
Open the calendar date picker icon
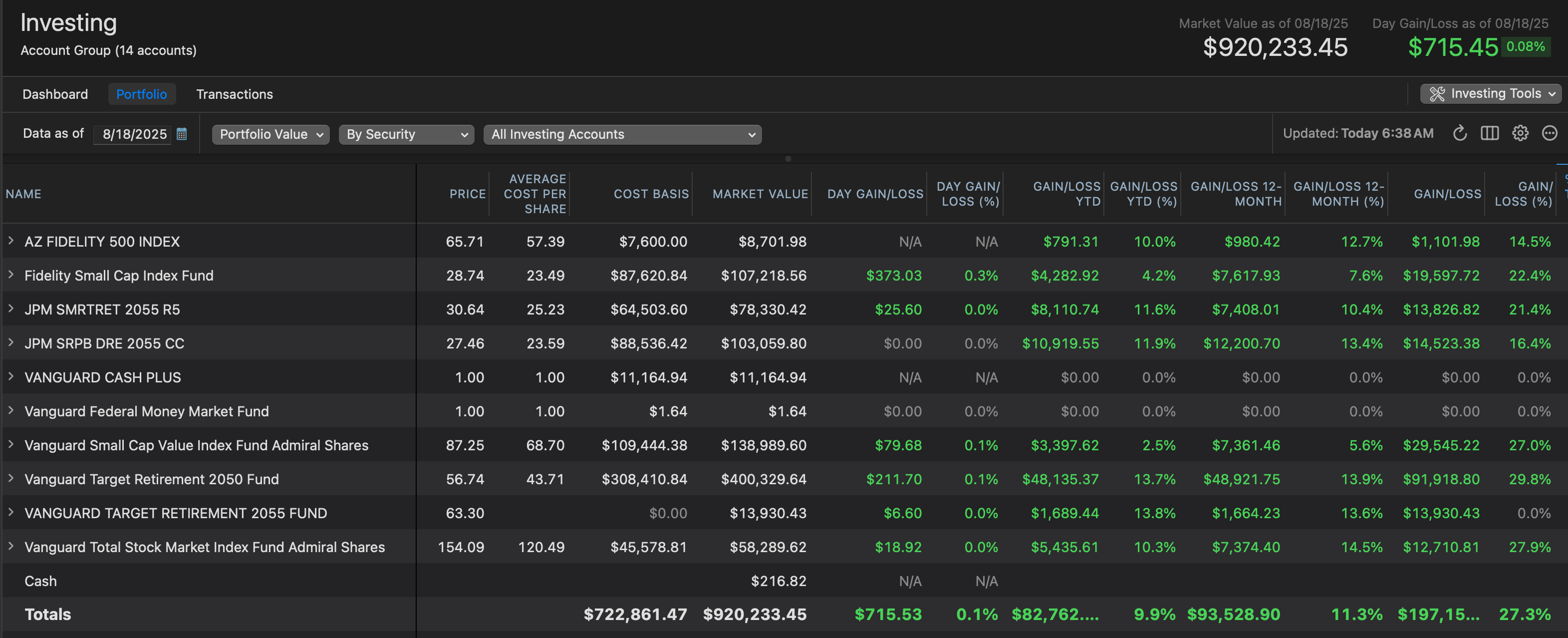181,134
